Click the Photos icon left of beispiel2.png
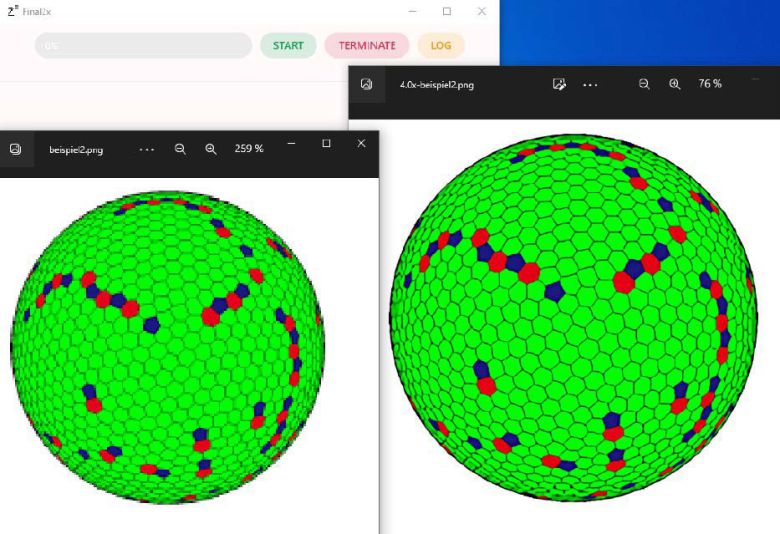The image size is (780, 534). (16, 149)
